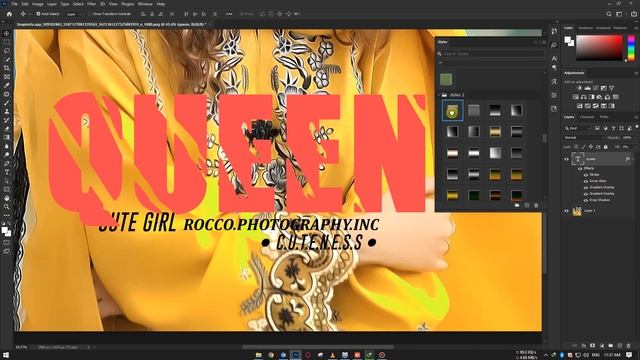
Task: Select the Hand tool
Action: tap(7, 198)
